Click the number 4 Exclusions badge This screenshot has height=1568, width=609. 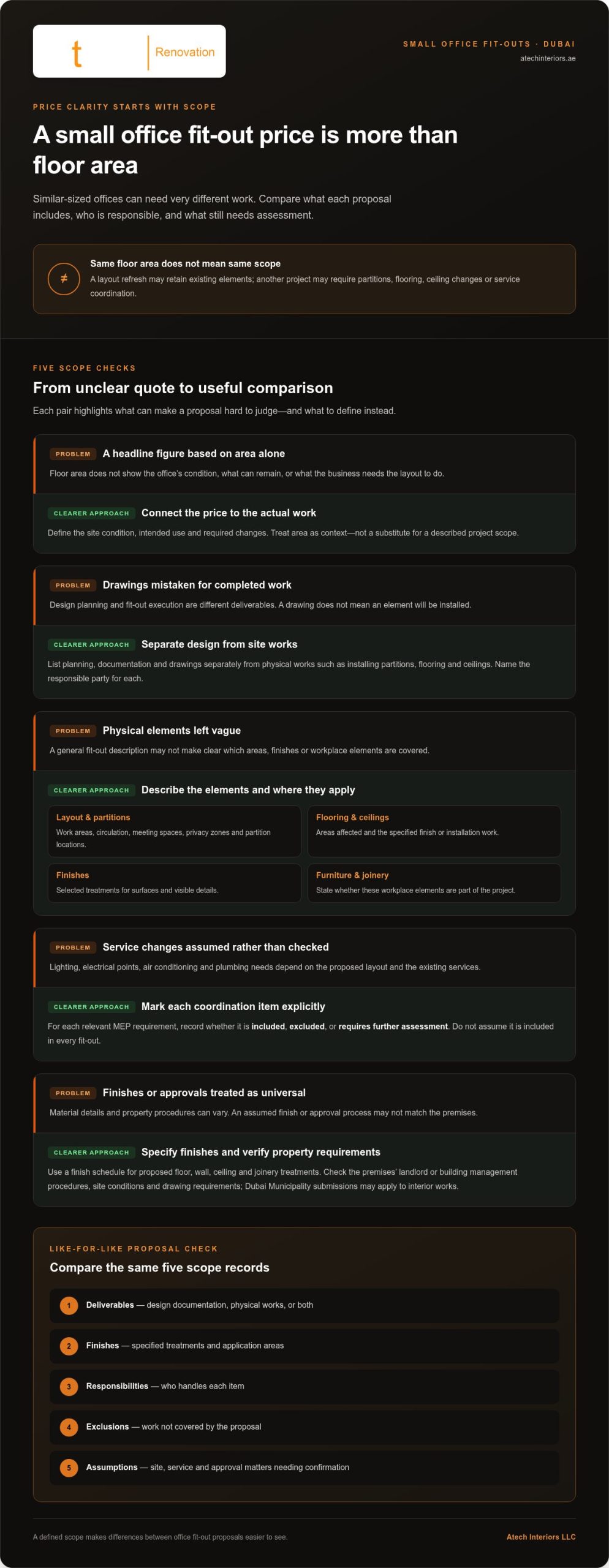[x=69, y=1427]
